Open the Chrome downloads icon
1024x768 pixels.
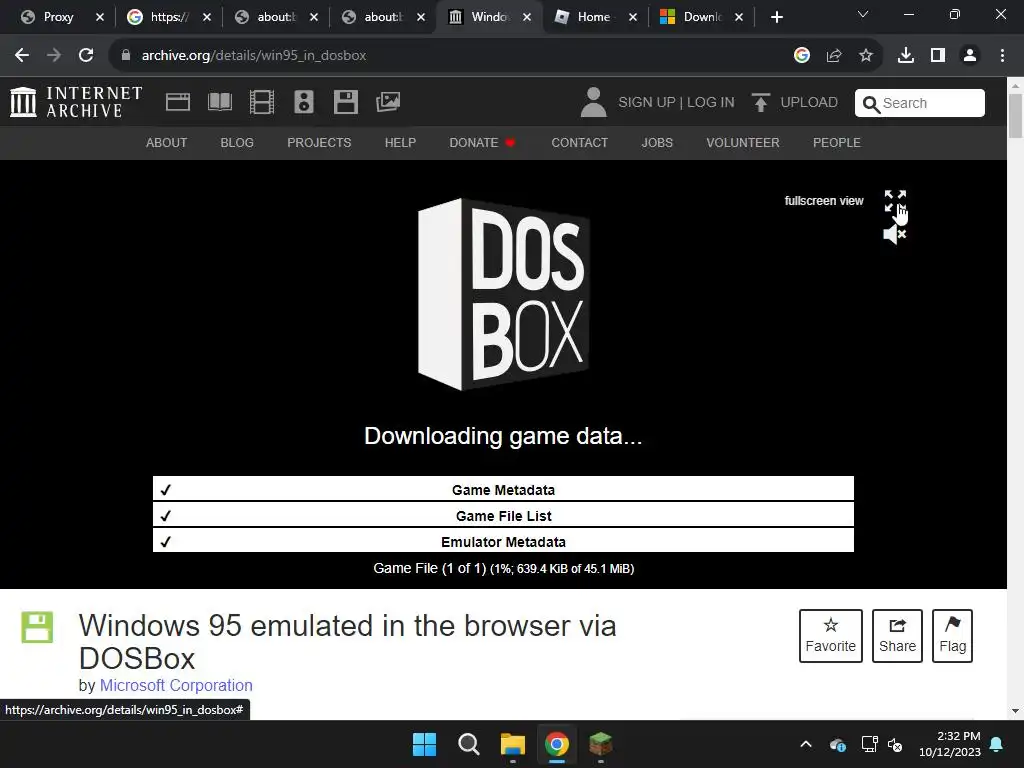pyautogui.click(x=906, y=56)
